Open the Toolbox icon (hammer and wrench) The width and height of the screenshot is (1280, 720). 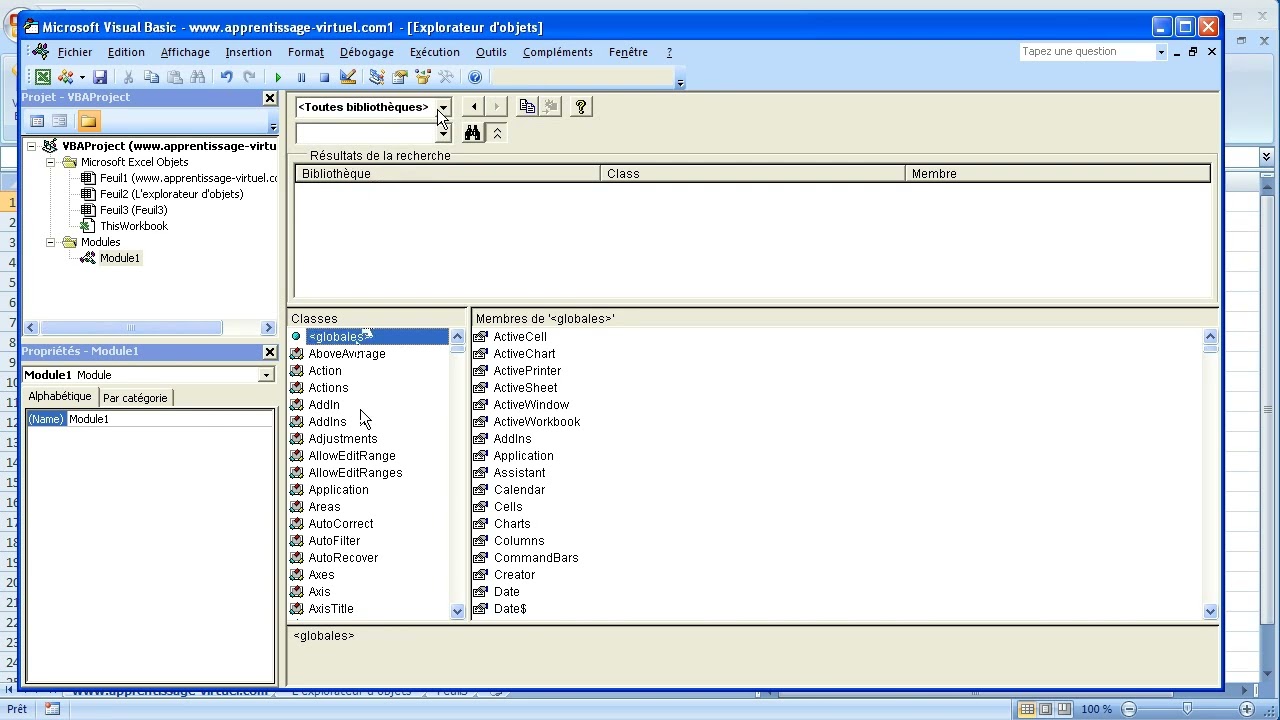tap(446, 77)
